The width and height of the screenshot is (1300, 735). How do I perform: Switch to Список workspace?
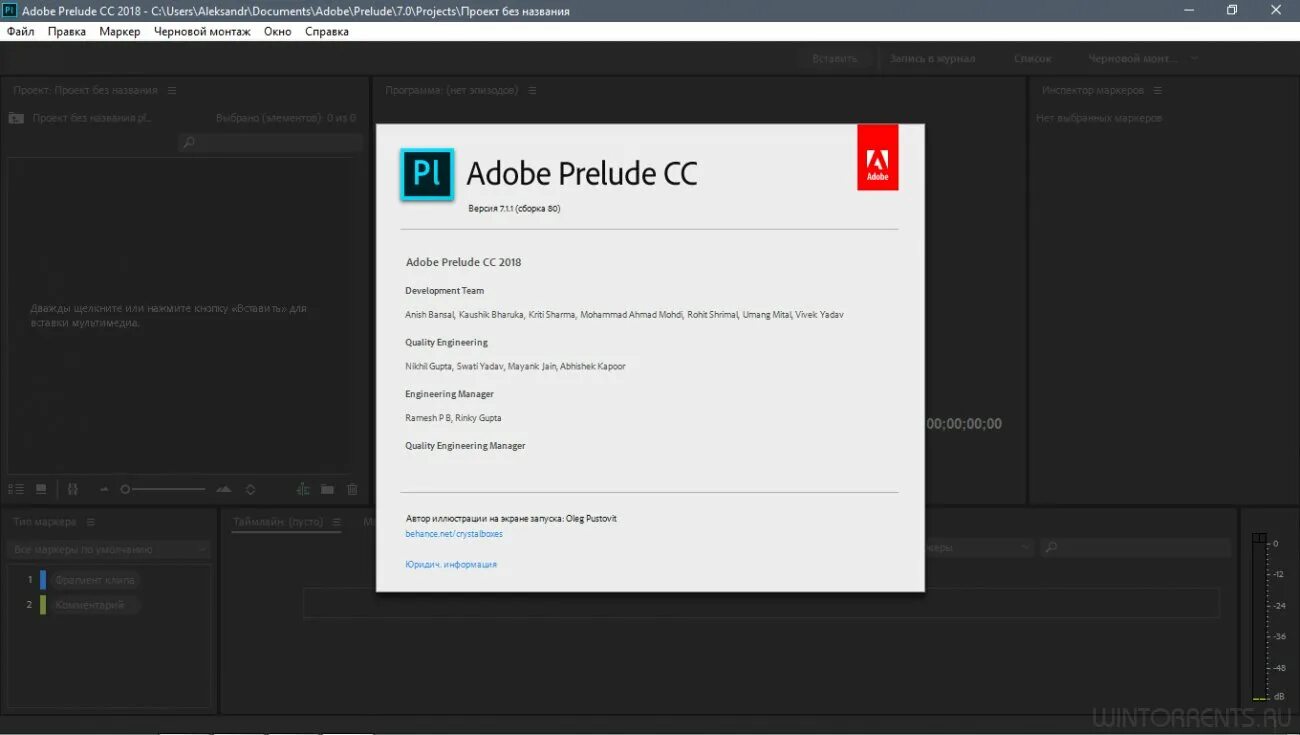(x=1033, y=58)
